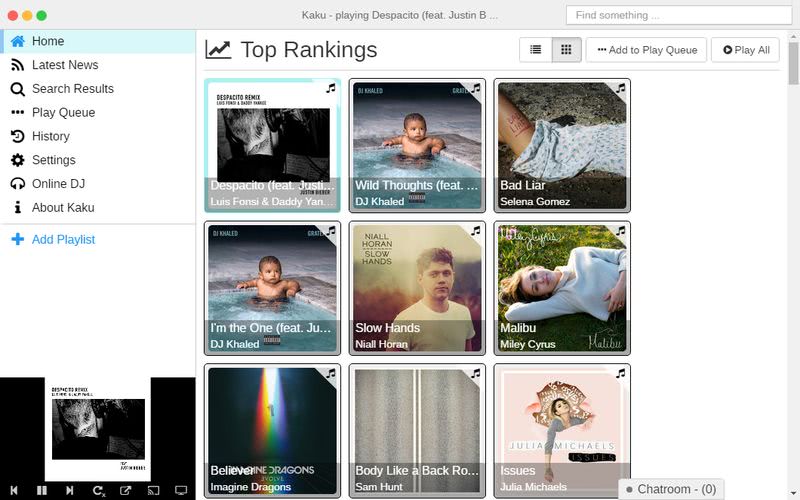Click music note icon on I'm the One card
Viewport: 800px width, 500px height.
(331, 231)
